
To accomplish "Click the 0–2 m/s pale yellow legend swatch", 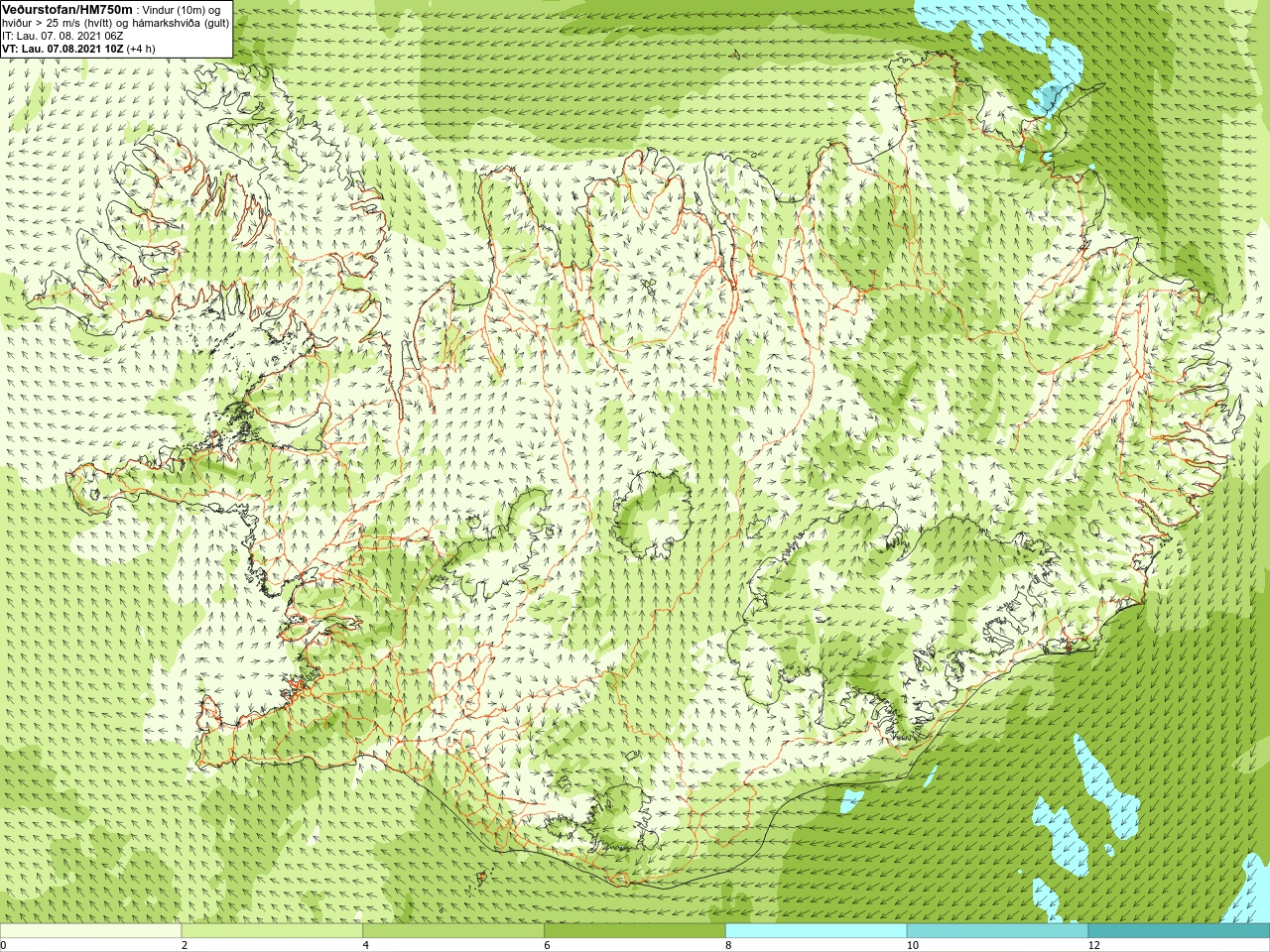I will click(x=90, y=931).
